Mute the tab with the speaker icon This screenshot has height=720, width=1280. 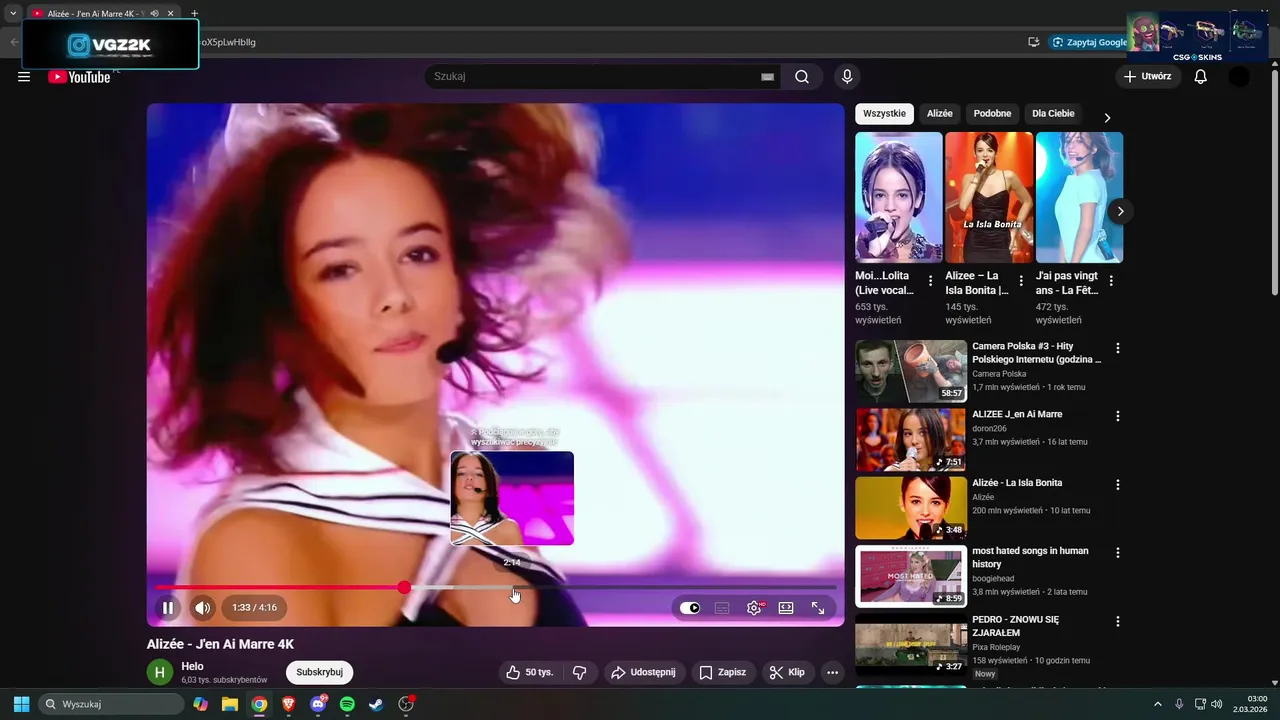point(154,14)
